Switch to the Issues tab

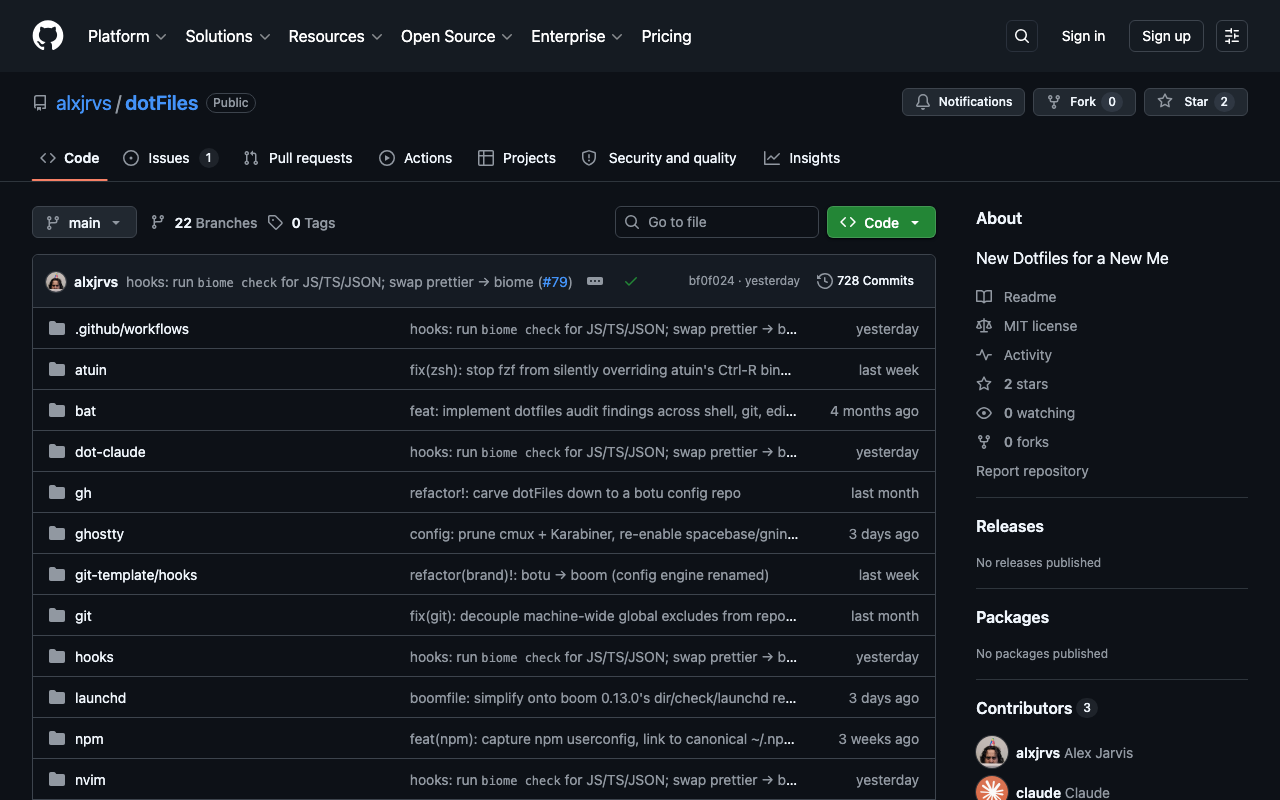point(170,158)
